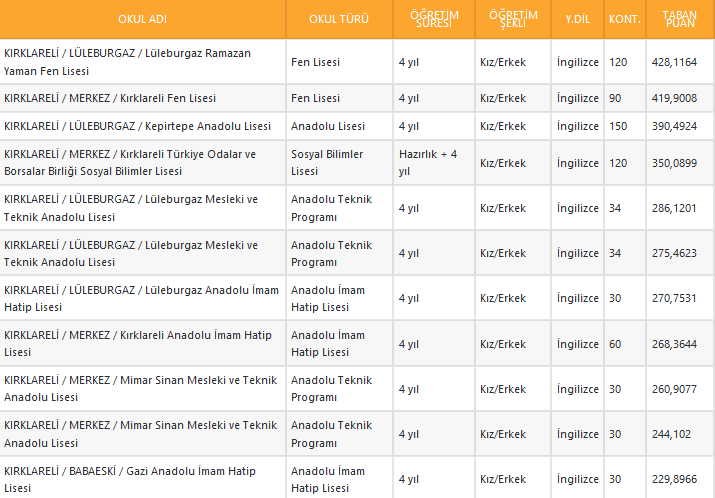Viewport: 715px width, 498px height.
Task: Click the KONT. column header
Action: pyautogui.click(x=625, y=20)
